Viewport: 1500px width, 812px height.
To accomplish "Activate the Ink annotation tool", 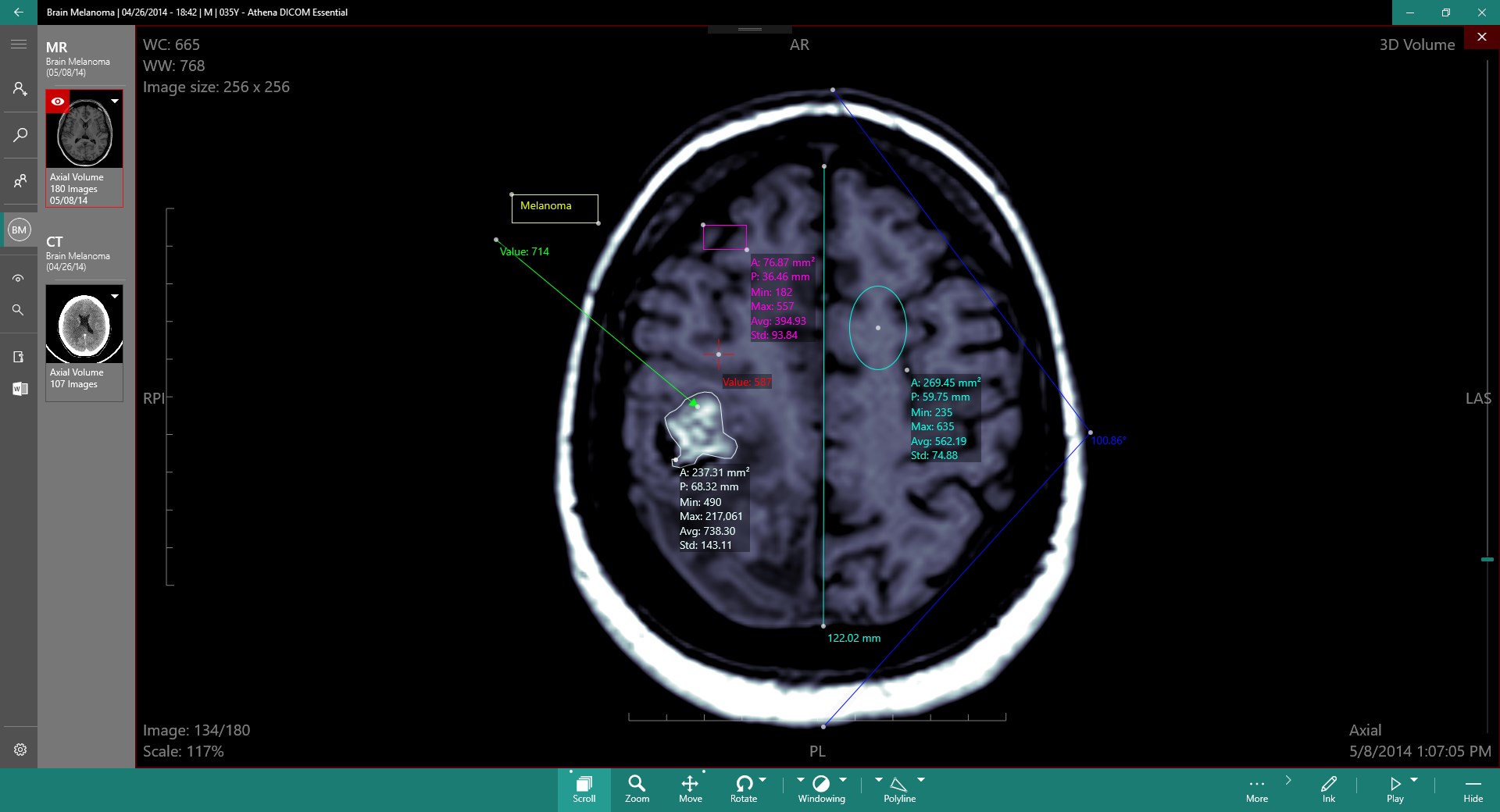I will 1329,789.
